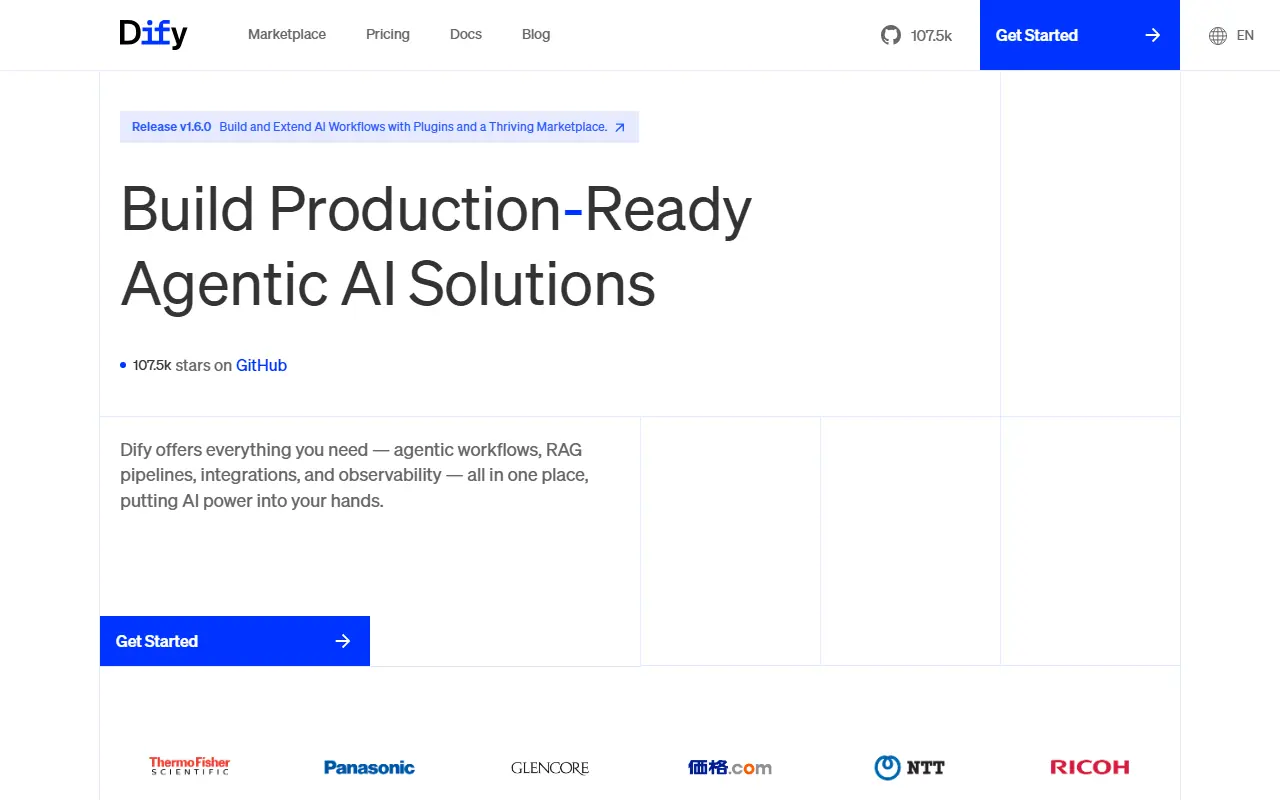Click the 107.5k star count in header
The width and height of the screenshot is (1280, 800).
(931, 35)
